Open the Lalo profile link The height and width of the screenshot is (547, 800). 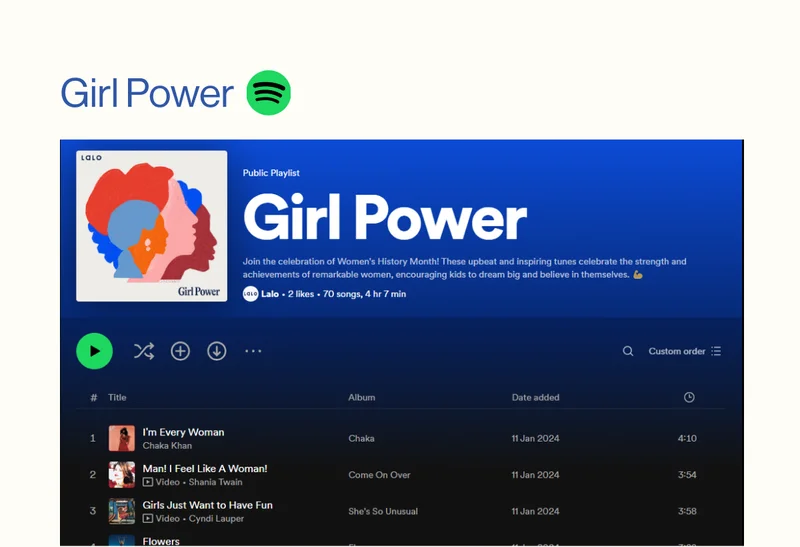270,294
